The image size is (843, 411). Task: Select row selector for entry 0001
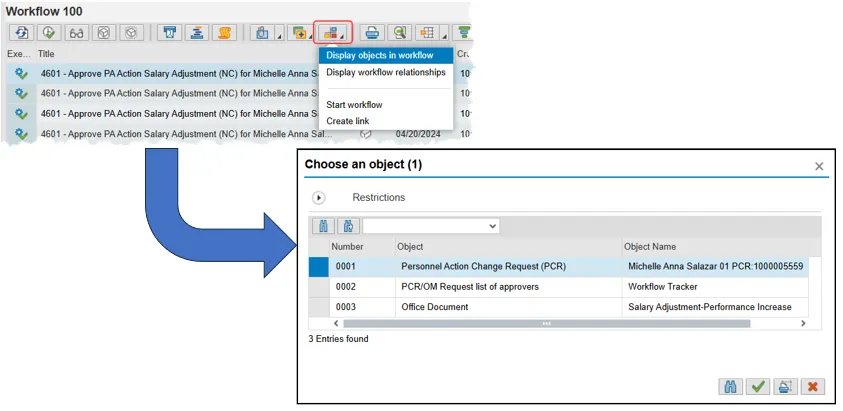pyautogui.click(x=319, y=267)
